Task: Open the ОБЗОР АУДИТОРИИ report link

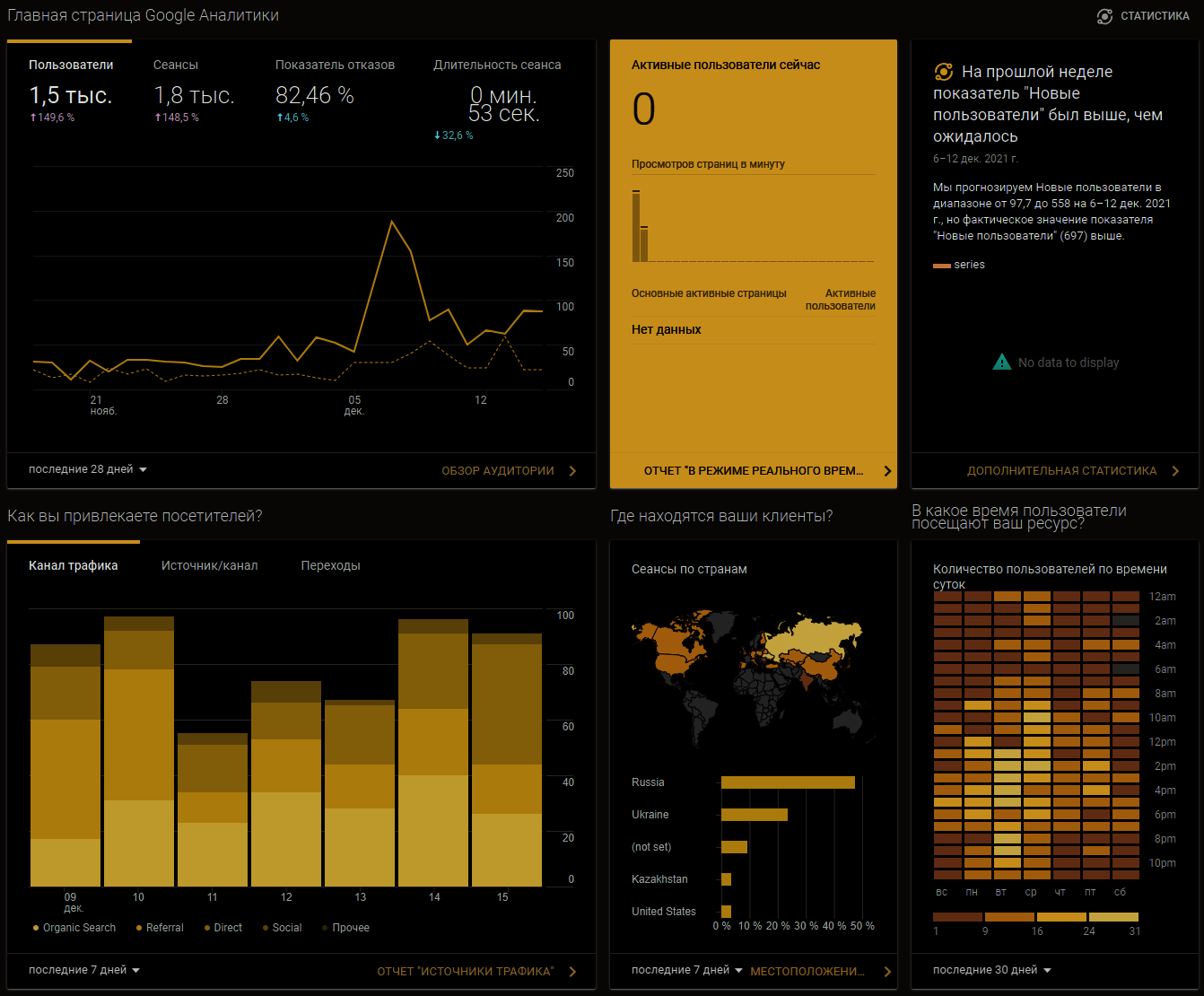Action: coord(498,471)
